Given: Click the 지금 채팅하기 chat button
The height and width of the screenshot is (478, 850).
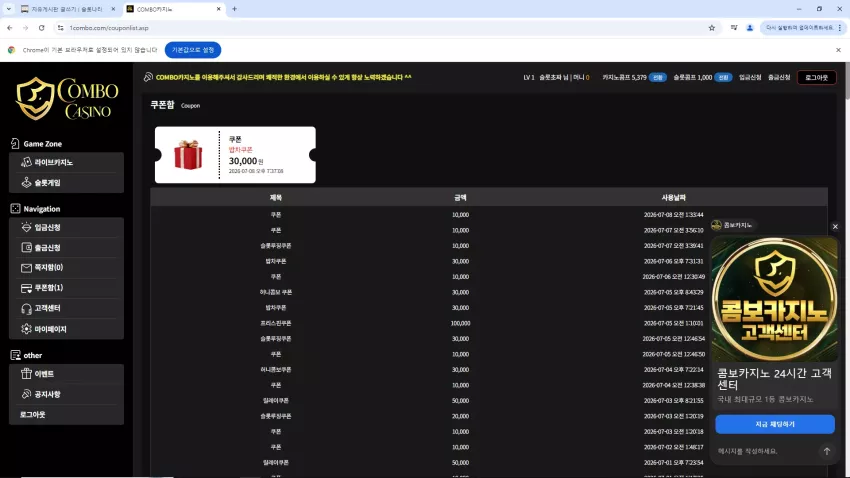Looking at the screenshot, I should (x=775, y=424).
